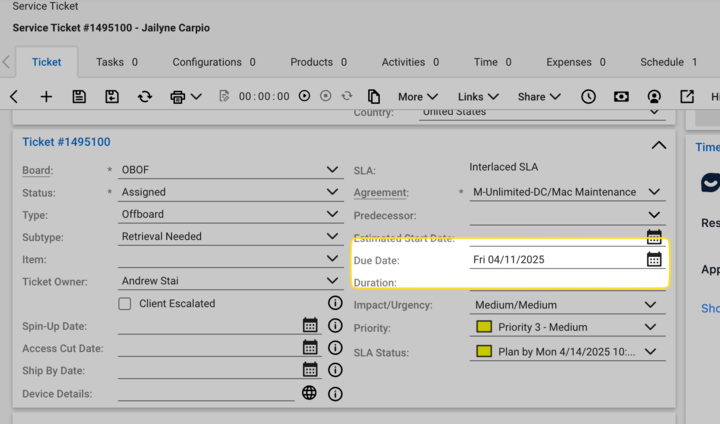Open the More menu
The height and width of the screenshot is (424, 720).
pos(417,97)
